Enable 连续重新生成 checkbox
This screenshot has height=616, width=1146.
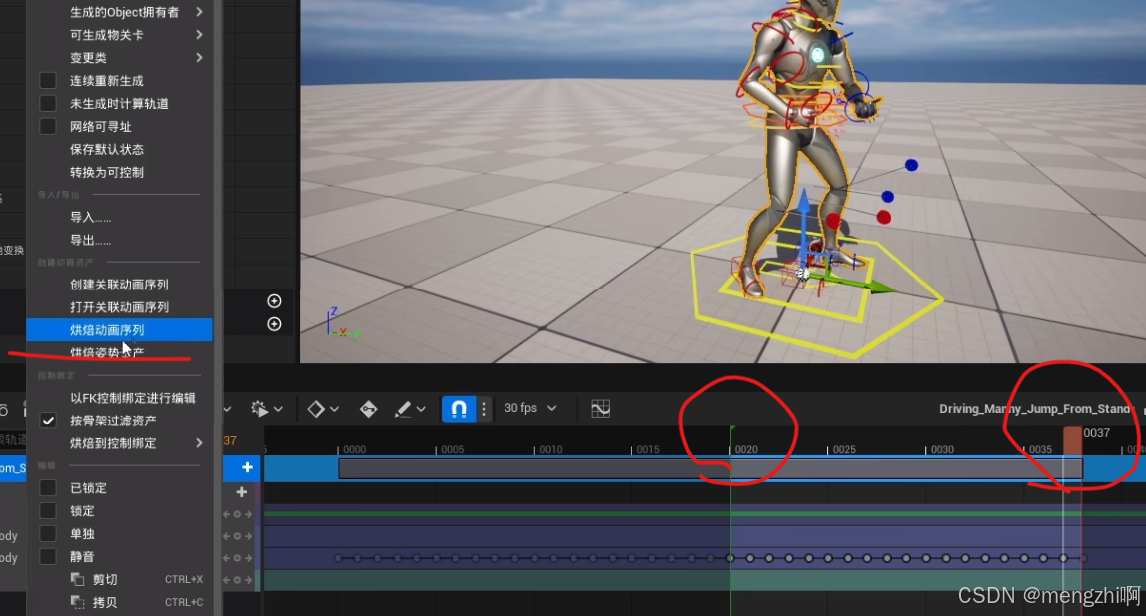[x=48, y=80]
